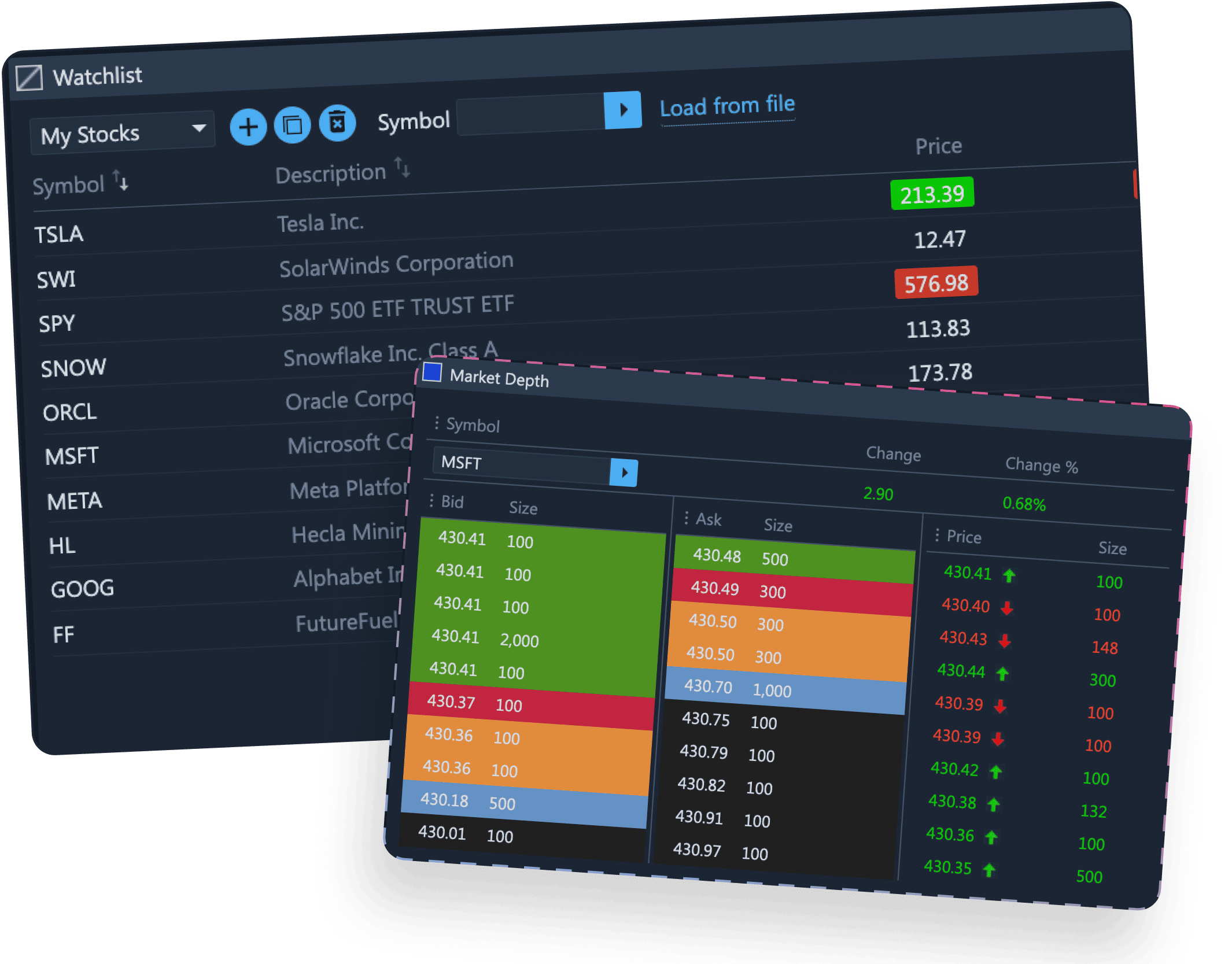Click bid row 430.01

click(522, 836)
